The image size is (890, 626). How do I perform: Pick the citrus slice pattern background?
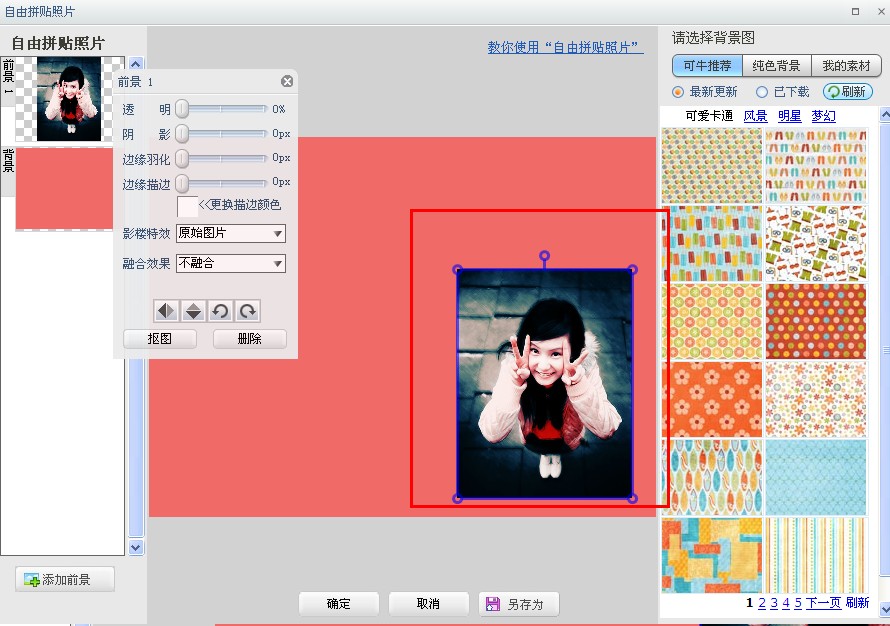pos(712,322)
